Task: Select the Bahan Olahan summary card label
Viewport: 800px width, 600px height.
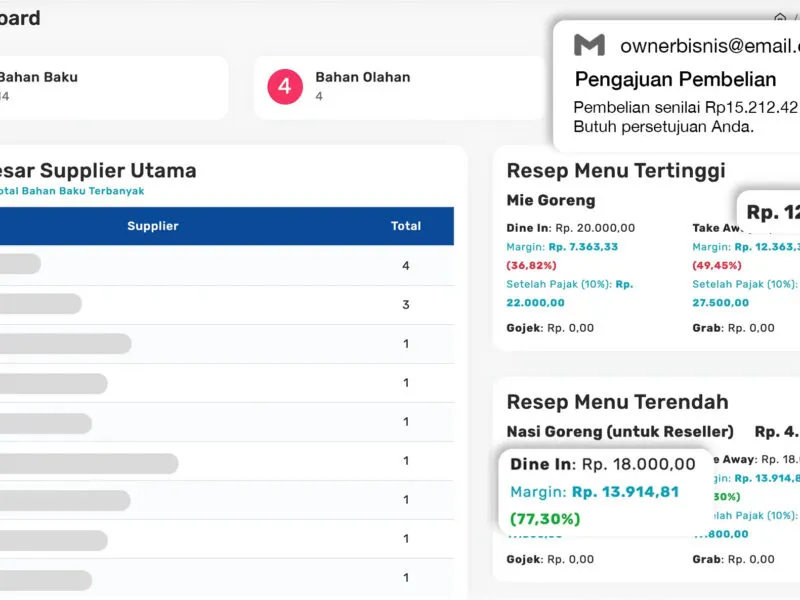Action: click(x=362, y=77)
